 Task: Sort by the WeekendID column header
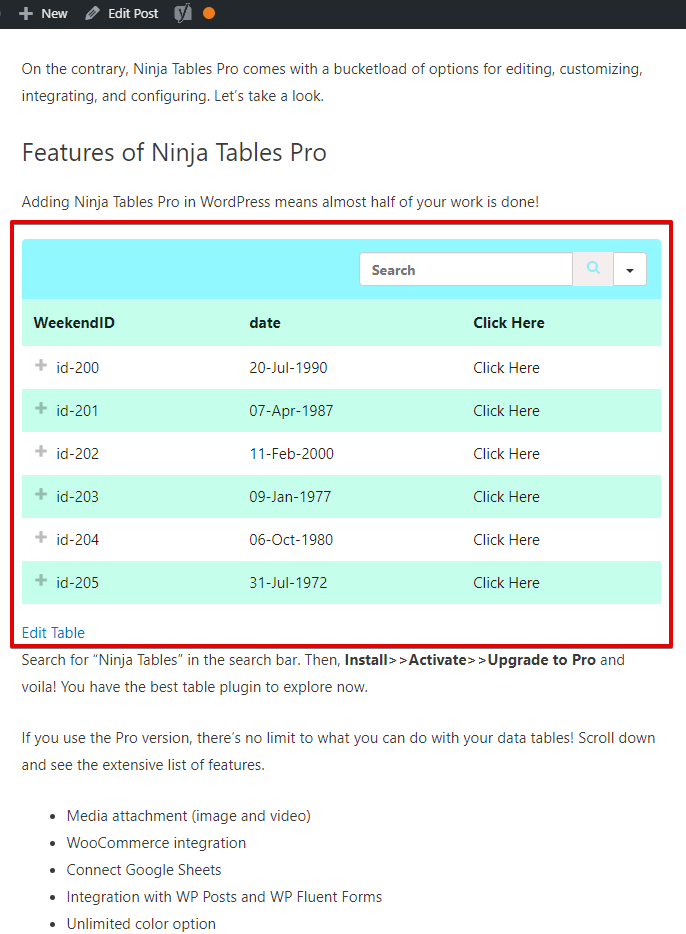click(x=74, y=323)
